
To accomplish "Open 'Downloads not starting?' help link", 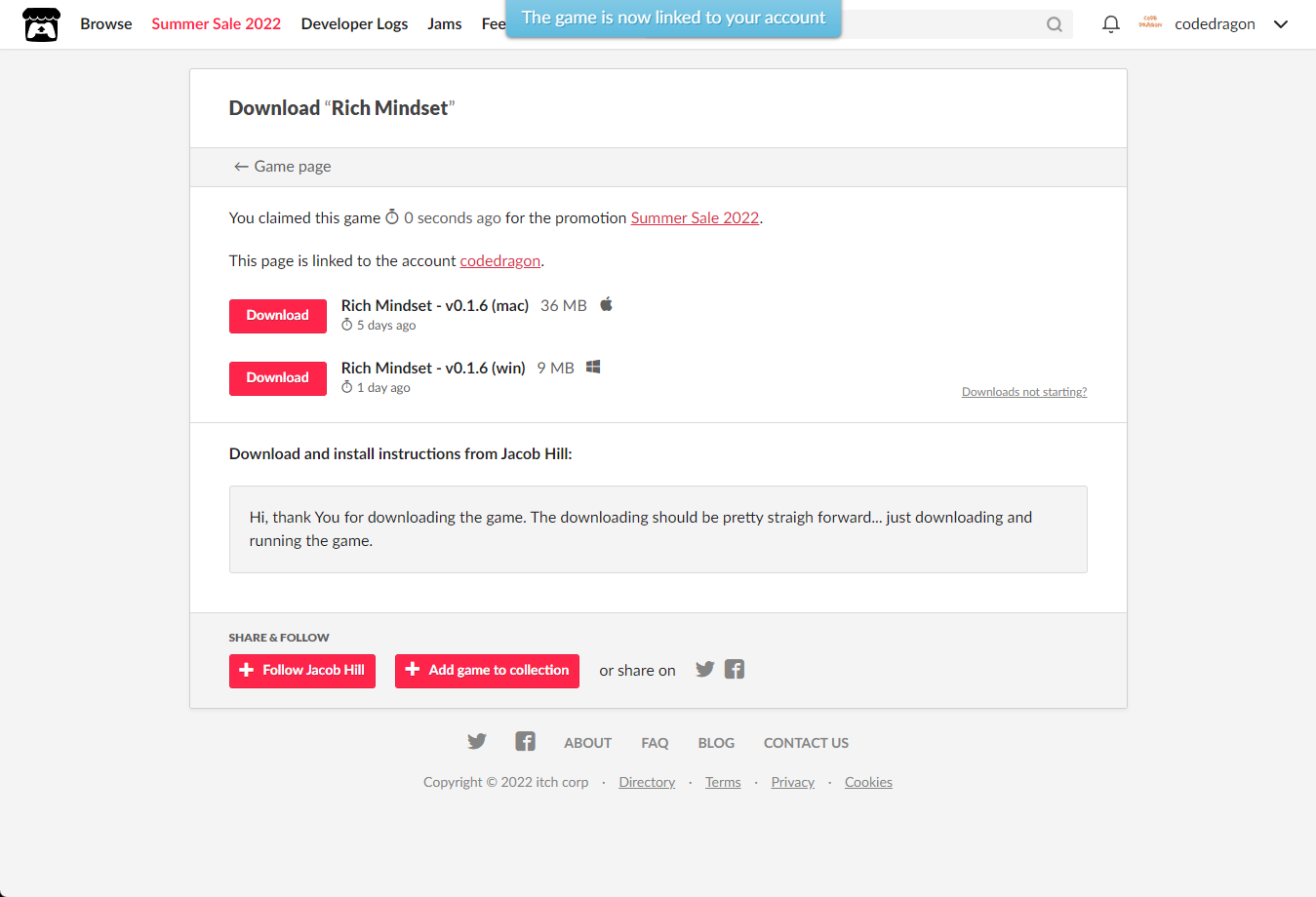I will (1024, 392).
